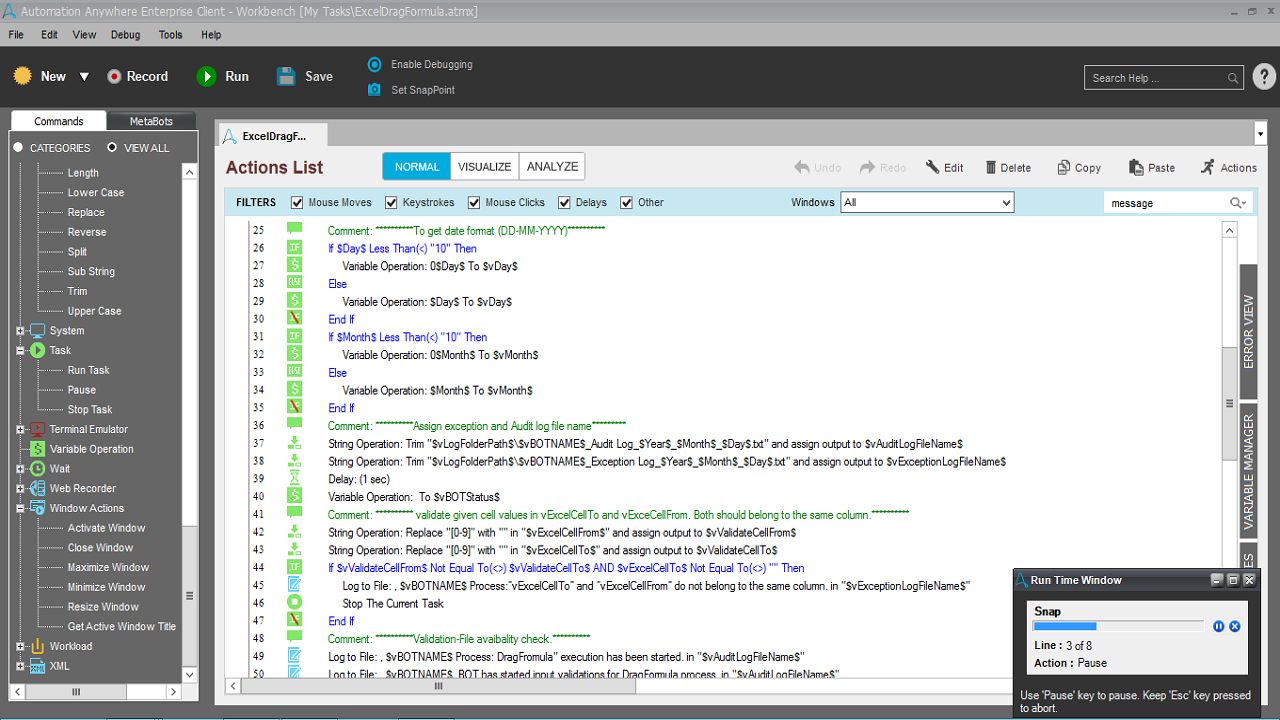The image size is (1280, 720).
Task: Click the Paste clipboard icon
Action: pos(1136,168)
